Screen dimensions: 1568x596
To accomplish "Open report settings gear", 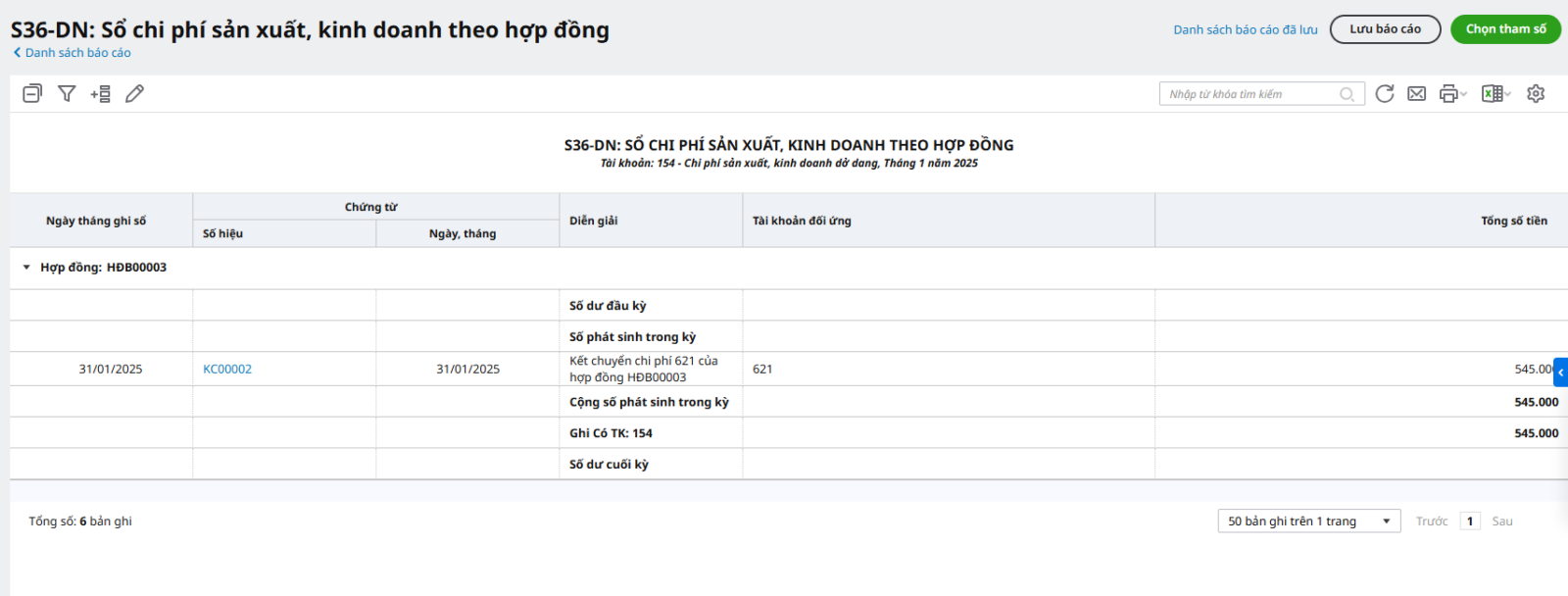I will (x=1536, y=94).
